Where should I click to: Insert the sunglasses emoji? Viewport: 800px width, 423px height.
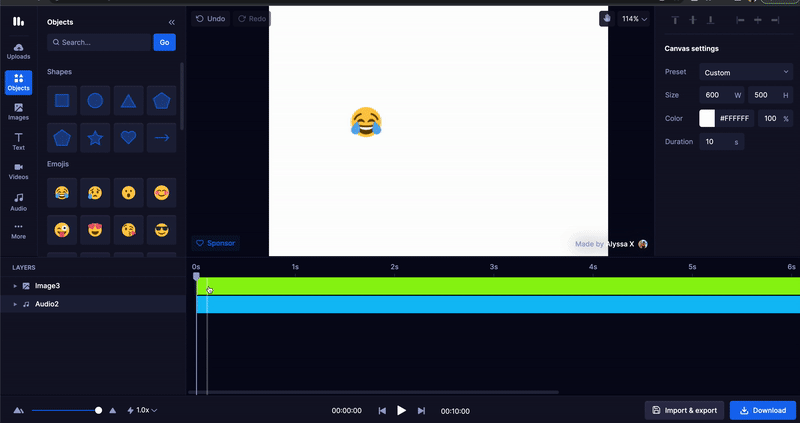pyautogui.click(x=162, y=230)
